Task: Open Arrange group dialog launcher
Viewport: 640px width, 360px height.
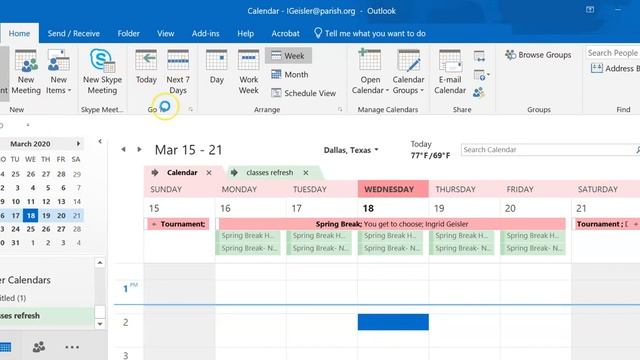Action: (340, 109)
